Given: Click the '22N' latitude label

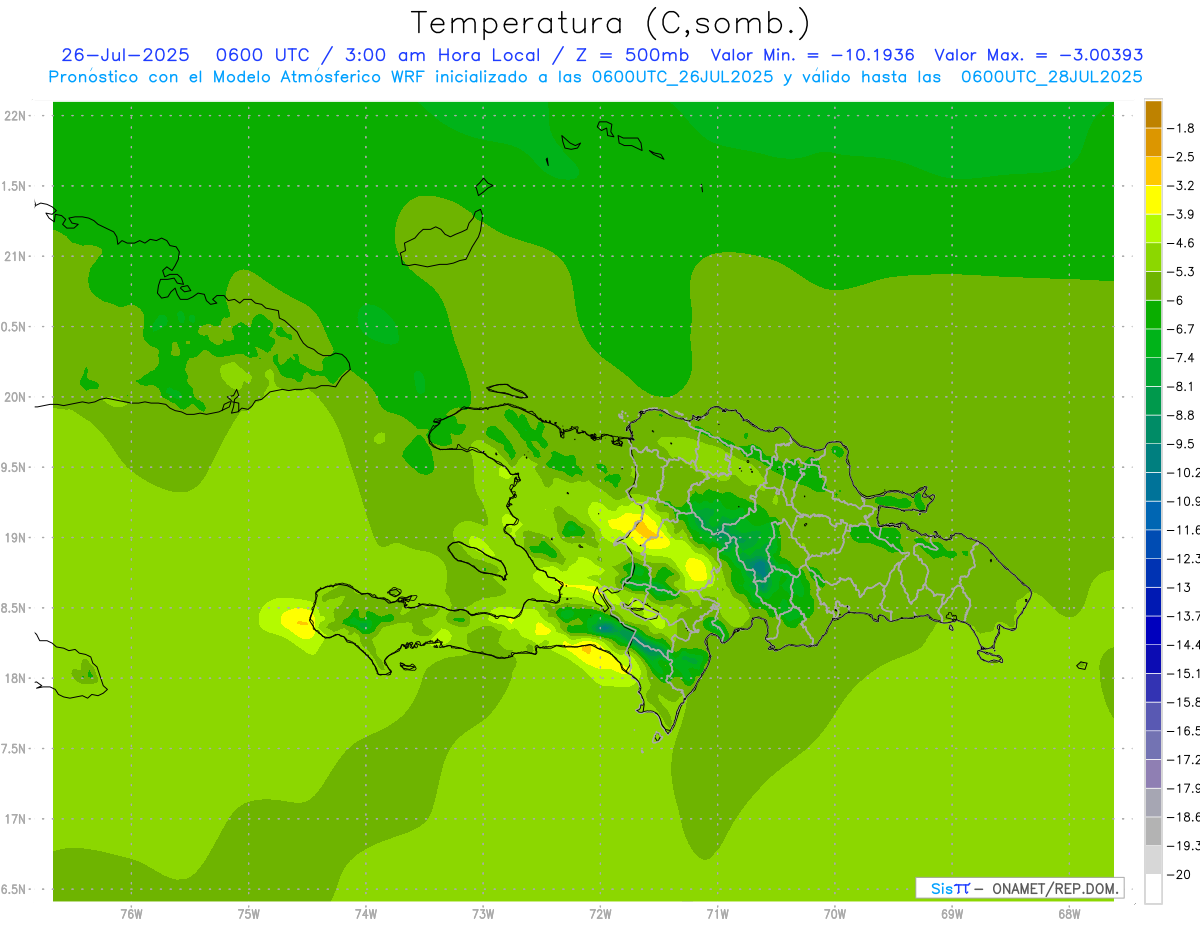Looking at the screenshot, I should tap(16, 116).
